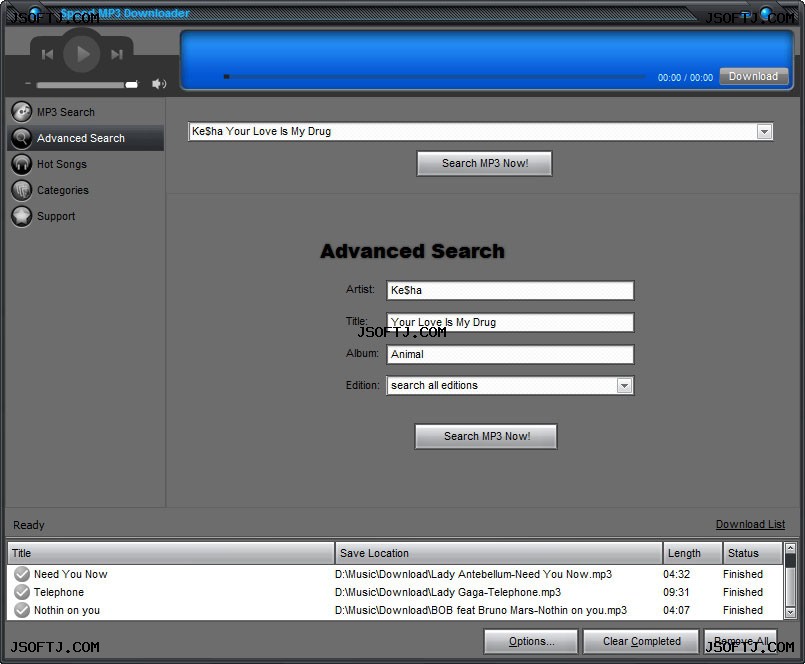Click the Album input field

pyautogui.click(x=510, y=354)
